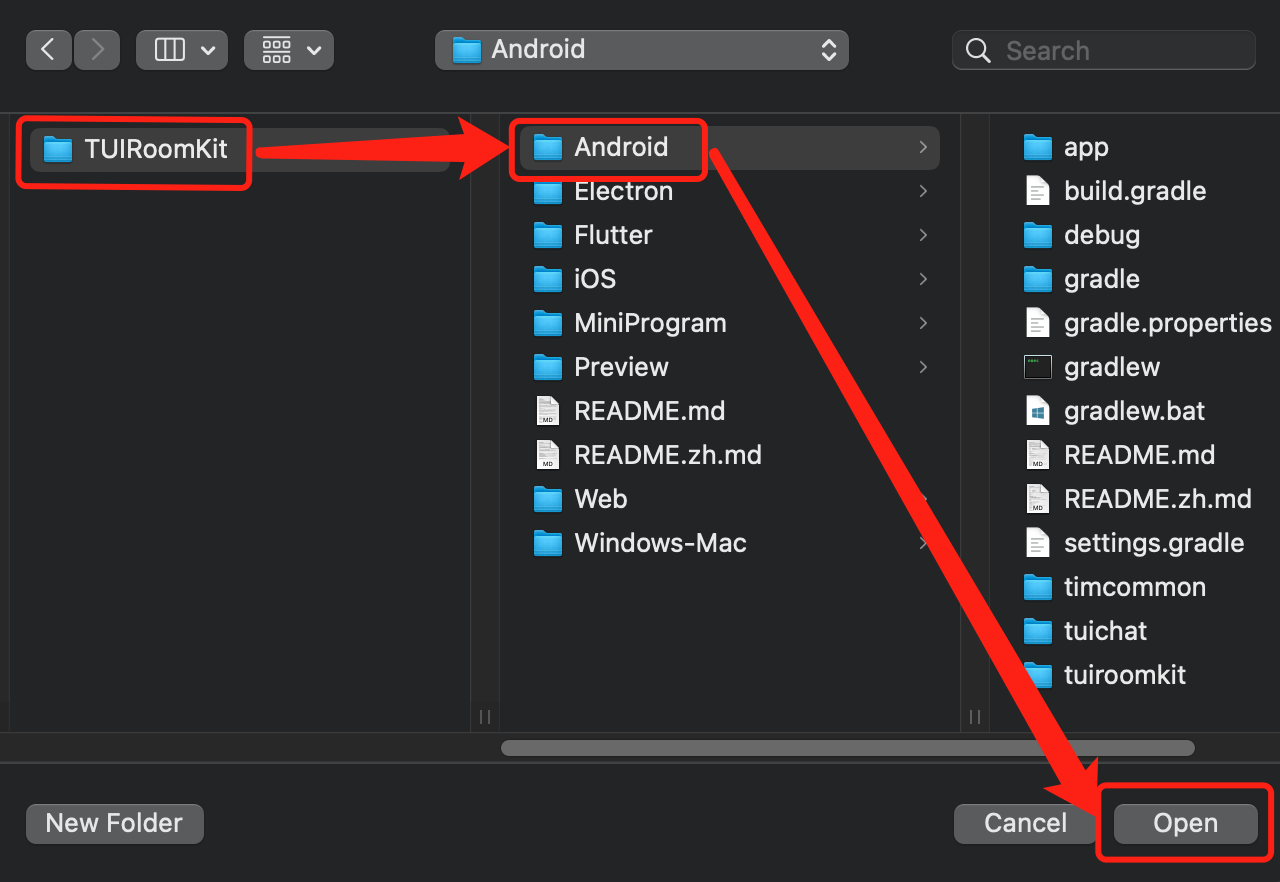Click the README.md file icon beneath Preview
The height and width of the screenshot is (882, 1280).
click(548, 411)
